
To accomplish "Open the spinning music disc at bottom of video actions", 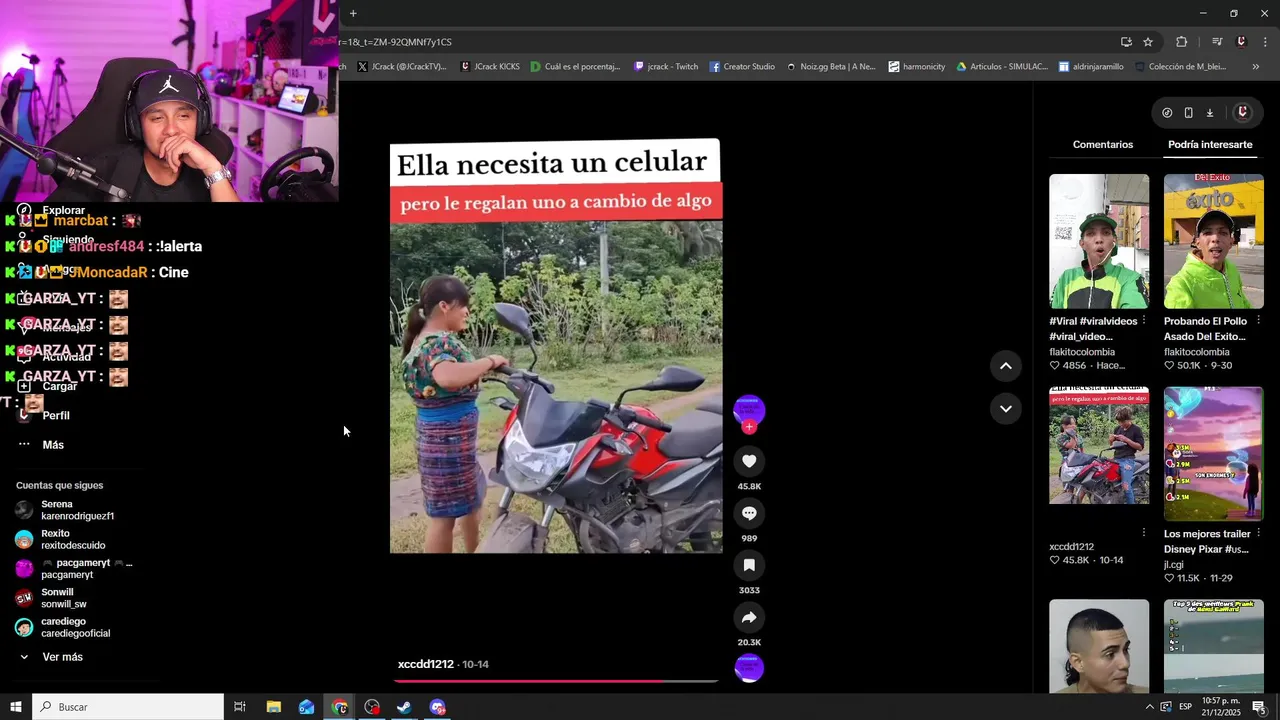I will coord(749,668).
